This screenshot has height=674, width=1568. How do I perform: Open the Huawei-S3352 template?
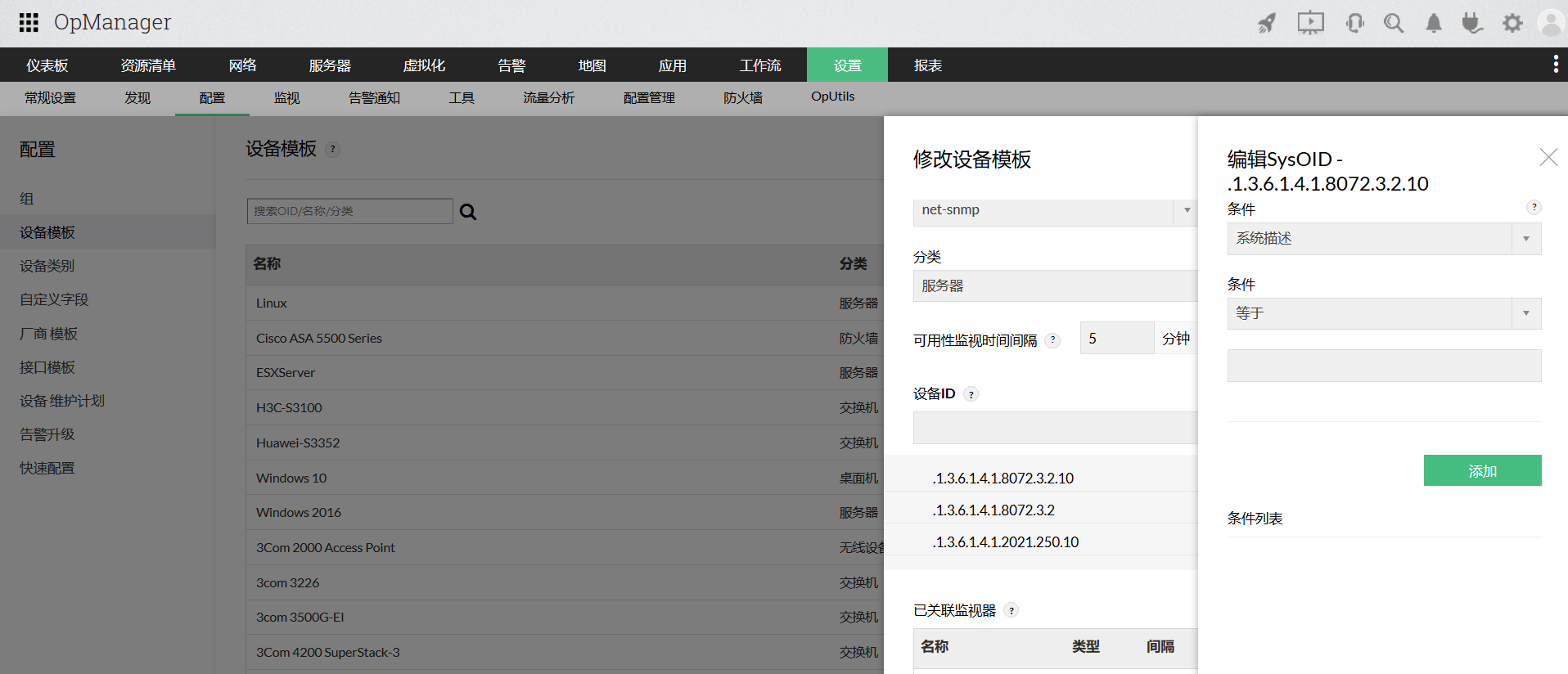[x=298, y=443]
